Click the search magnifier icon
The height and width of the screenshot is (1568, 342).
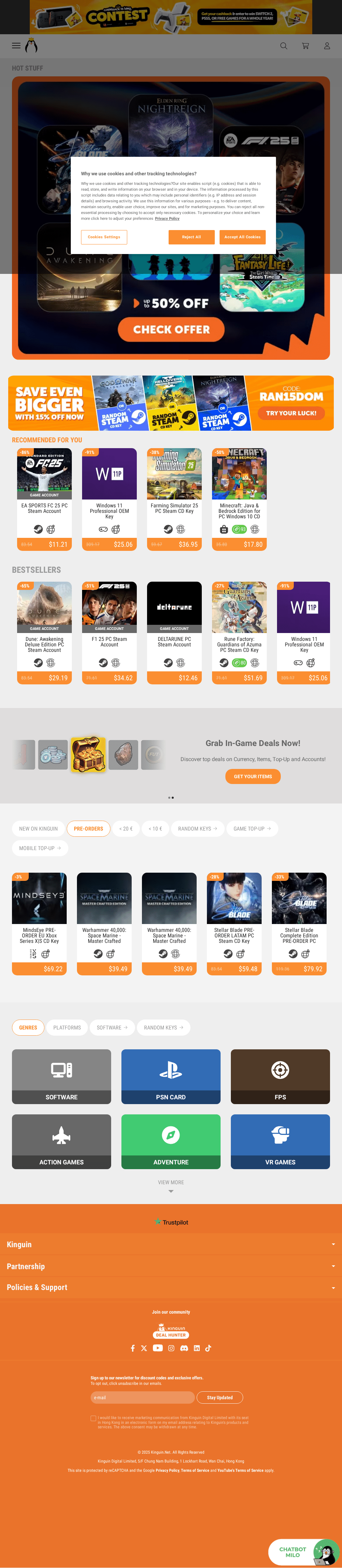tap(284, 46)
